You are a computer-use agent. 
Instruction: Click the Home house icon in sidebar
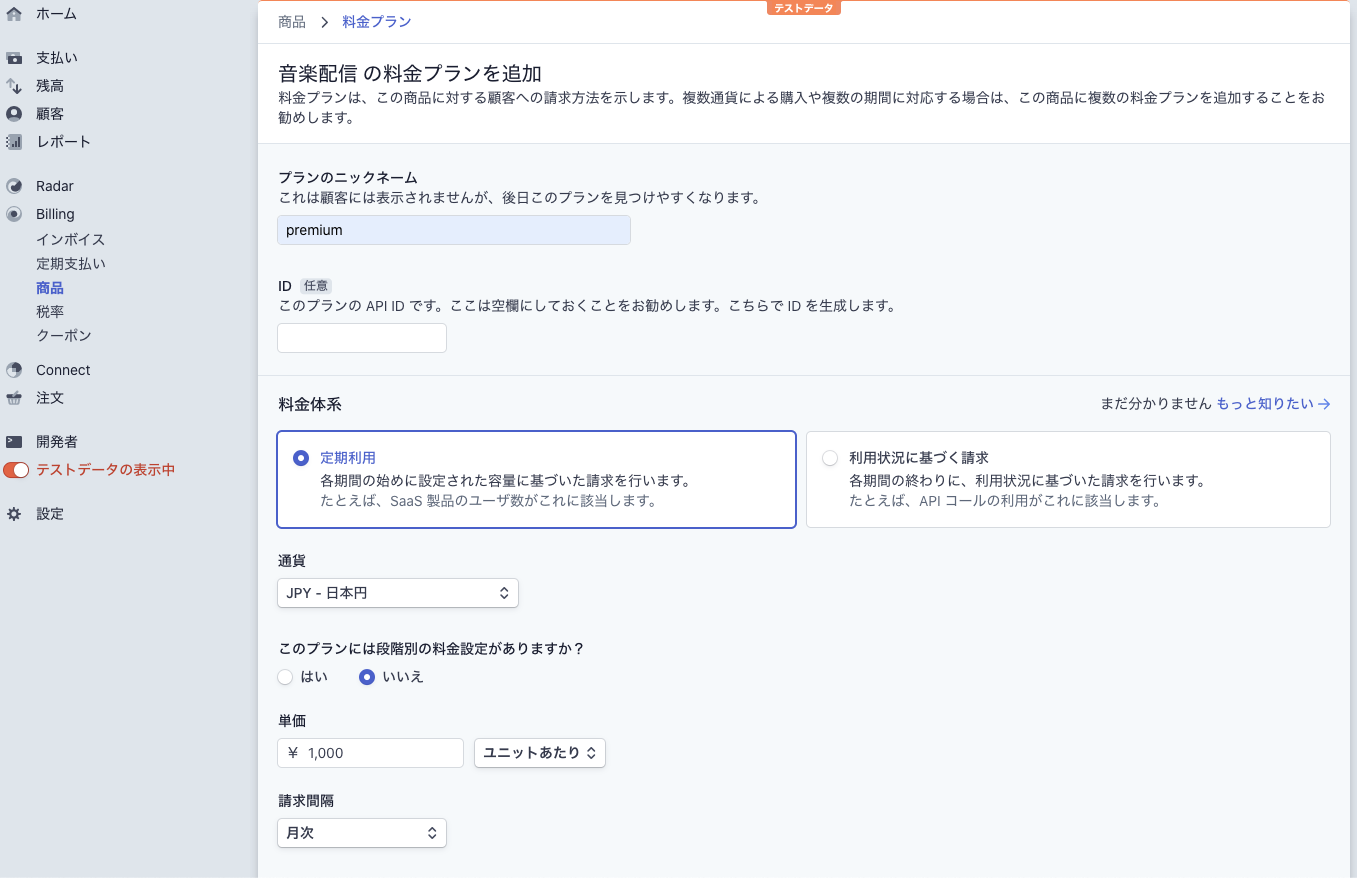(x=14, y=14)
